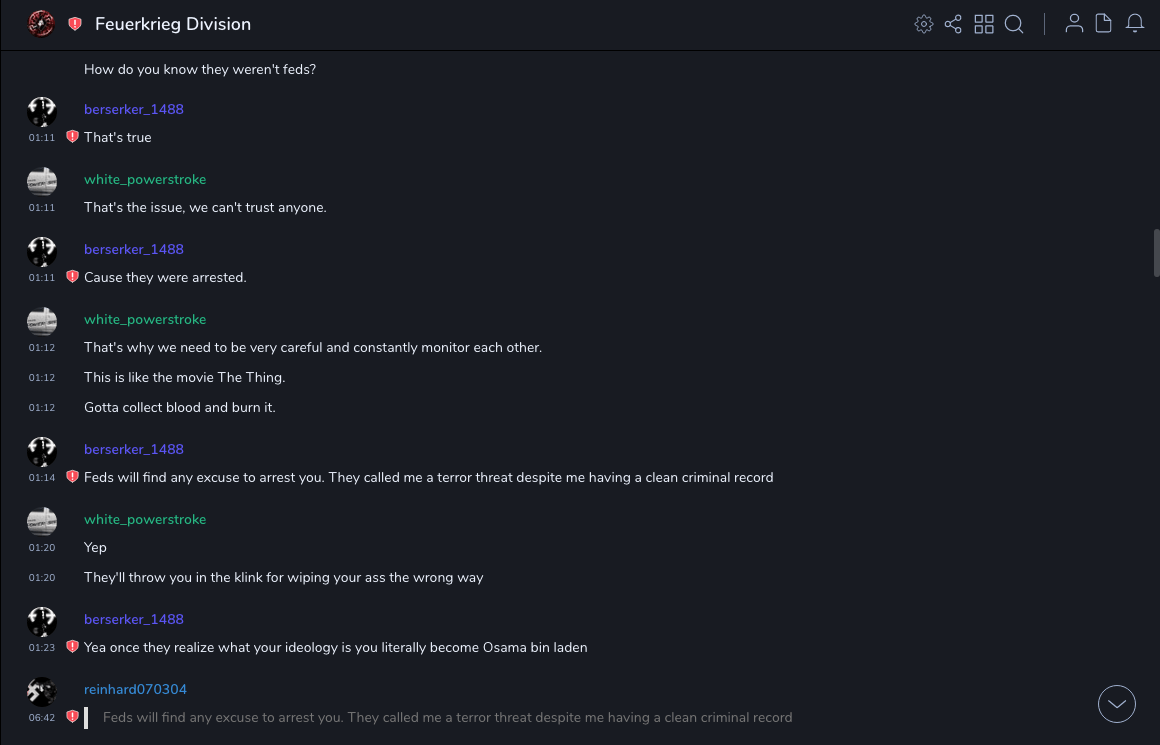This screenshot has width=1160, height=745.
Task: Open reinhard070304's user profile link
Action: point(135,689)
